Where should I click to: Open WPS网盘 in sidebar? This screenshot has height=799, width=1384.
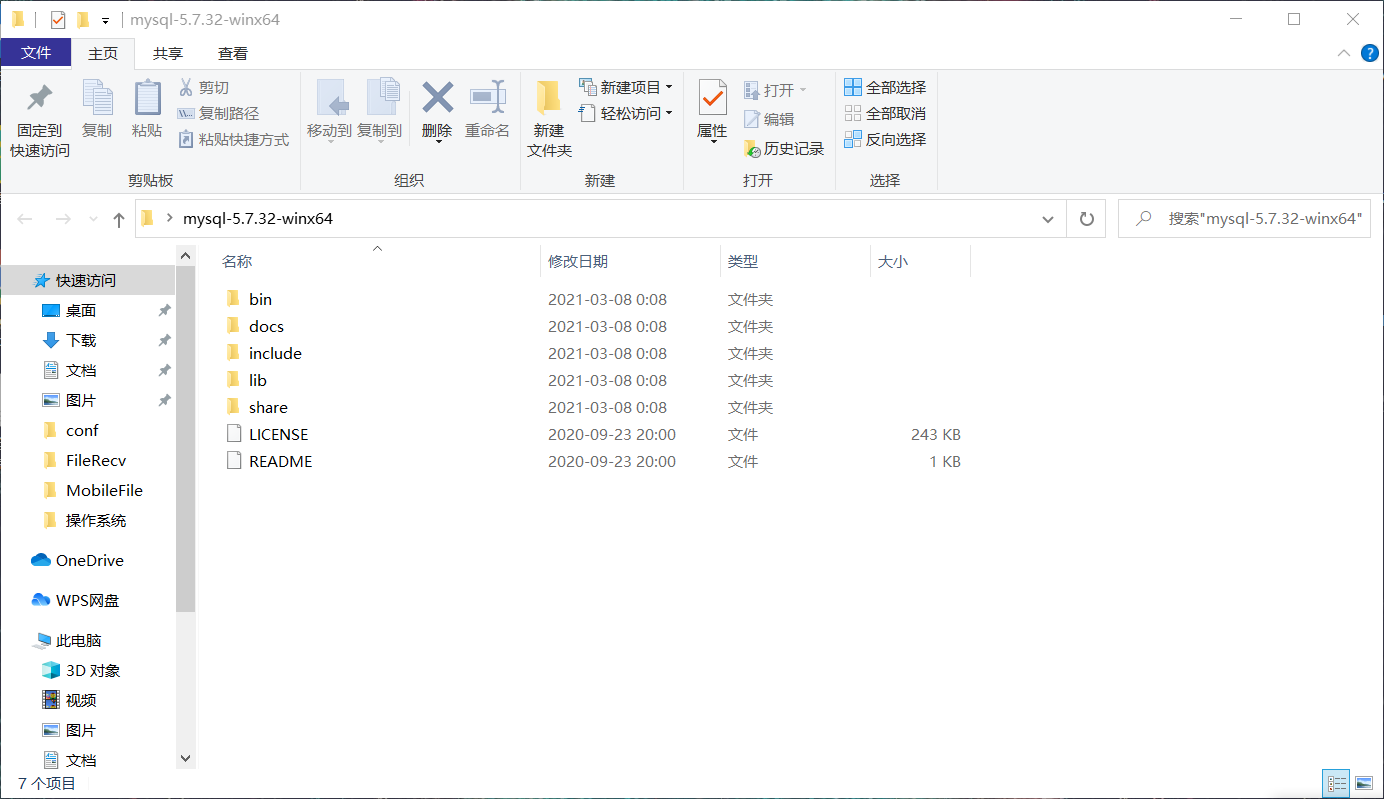87,600
